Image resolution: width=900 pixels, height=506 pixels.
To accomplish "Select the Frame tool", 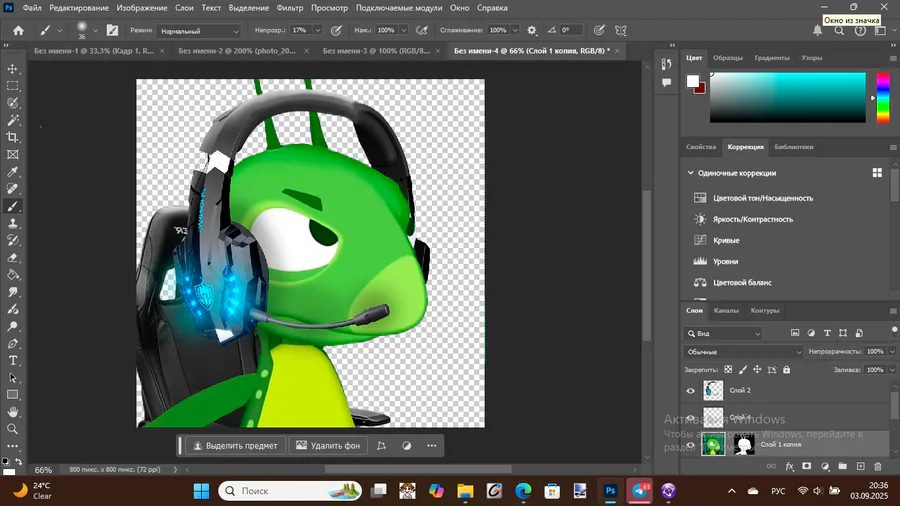I will (13, 155).
